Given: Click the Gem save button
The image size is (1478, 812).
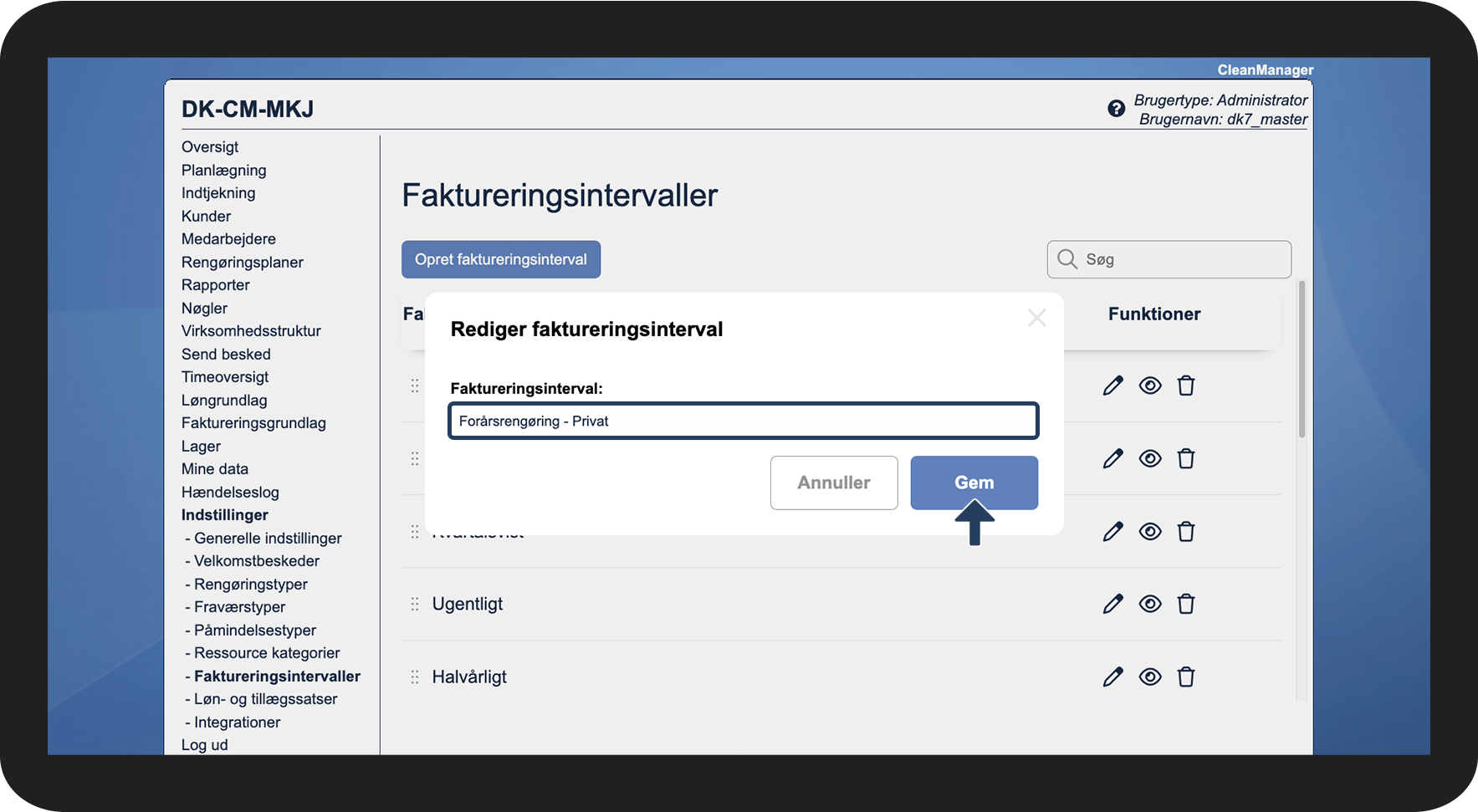Looking at the screenshot, I should coord(974,483).
